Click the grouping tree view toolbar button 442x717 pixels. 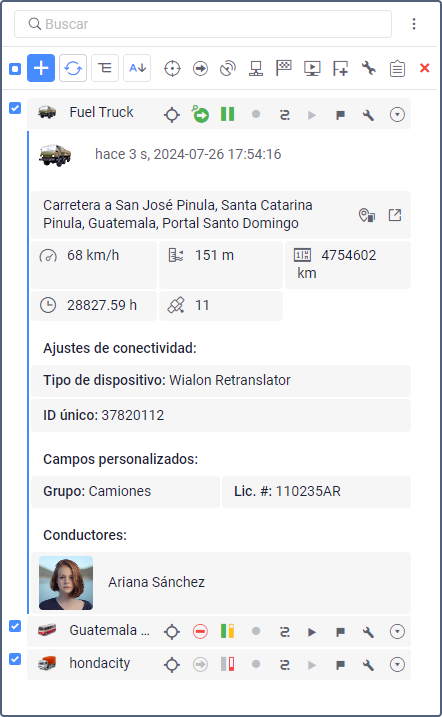[x=105, y=68]
